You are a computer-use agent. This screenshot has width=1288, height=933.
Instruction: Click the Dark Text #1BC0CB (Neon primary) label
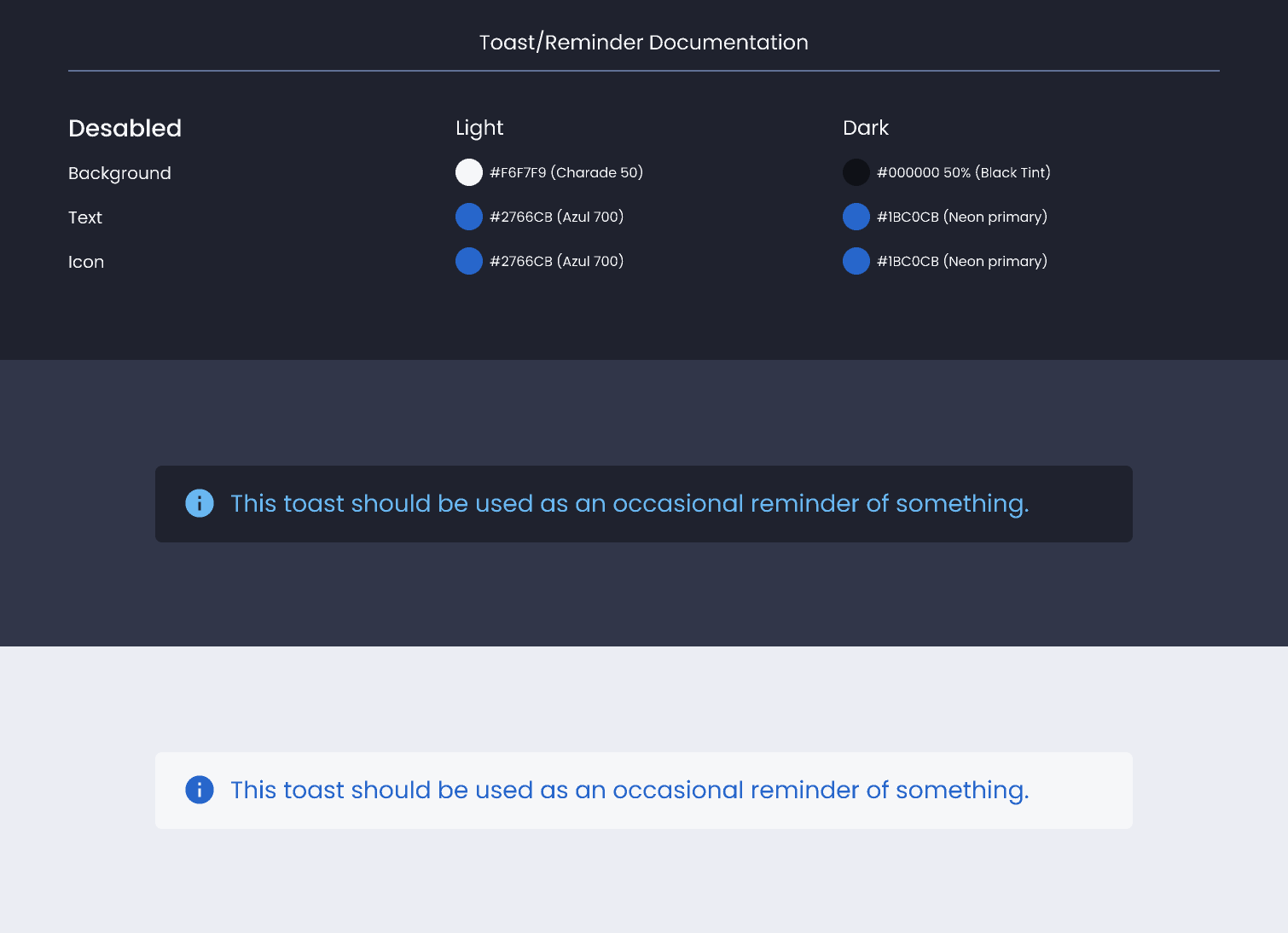click(962, 217)
